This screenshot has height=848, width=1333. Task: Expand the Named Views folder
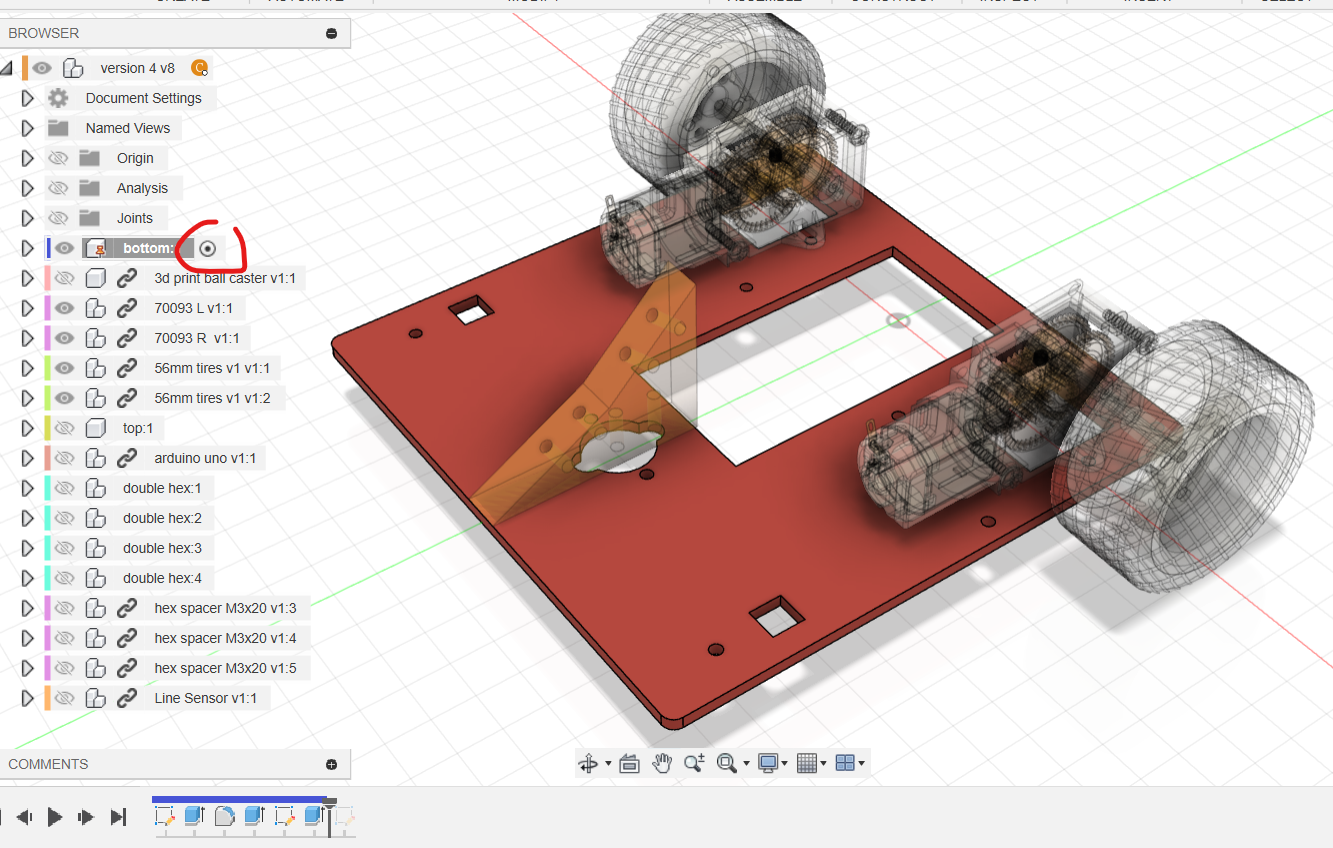[27, 128]
